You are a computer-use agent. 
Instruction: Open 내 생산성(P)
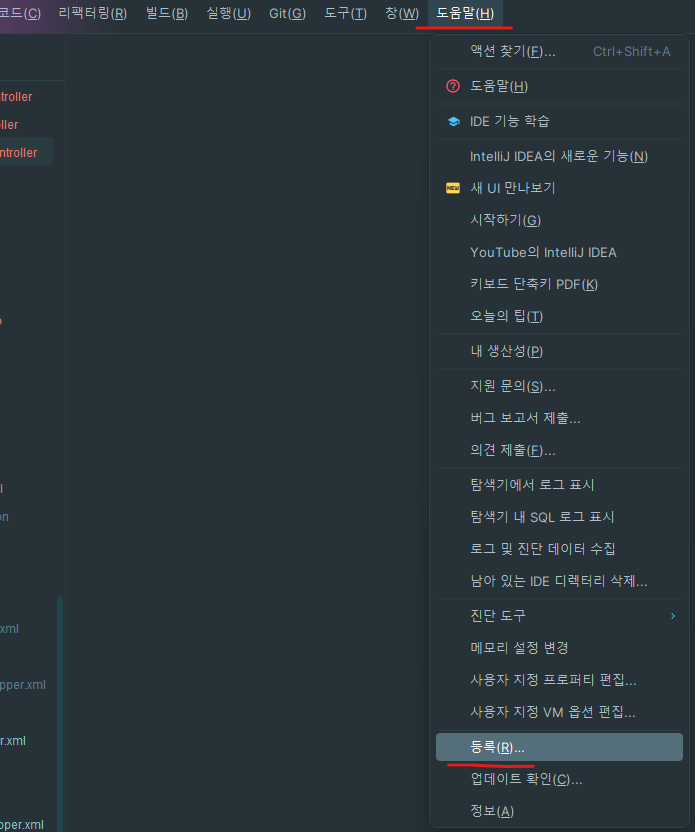click(559, 351)
